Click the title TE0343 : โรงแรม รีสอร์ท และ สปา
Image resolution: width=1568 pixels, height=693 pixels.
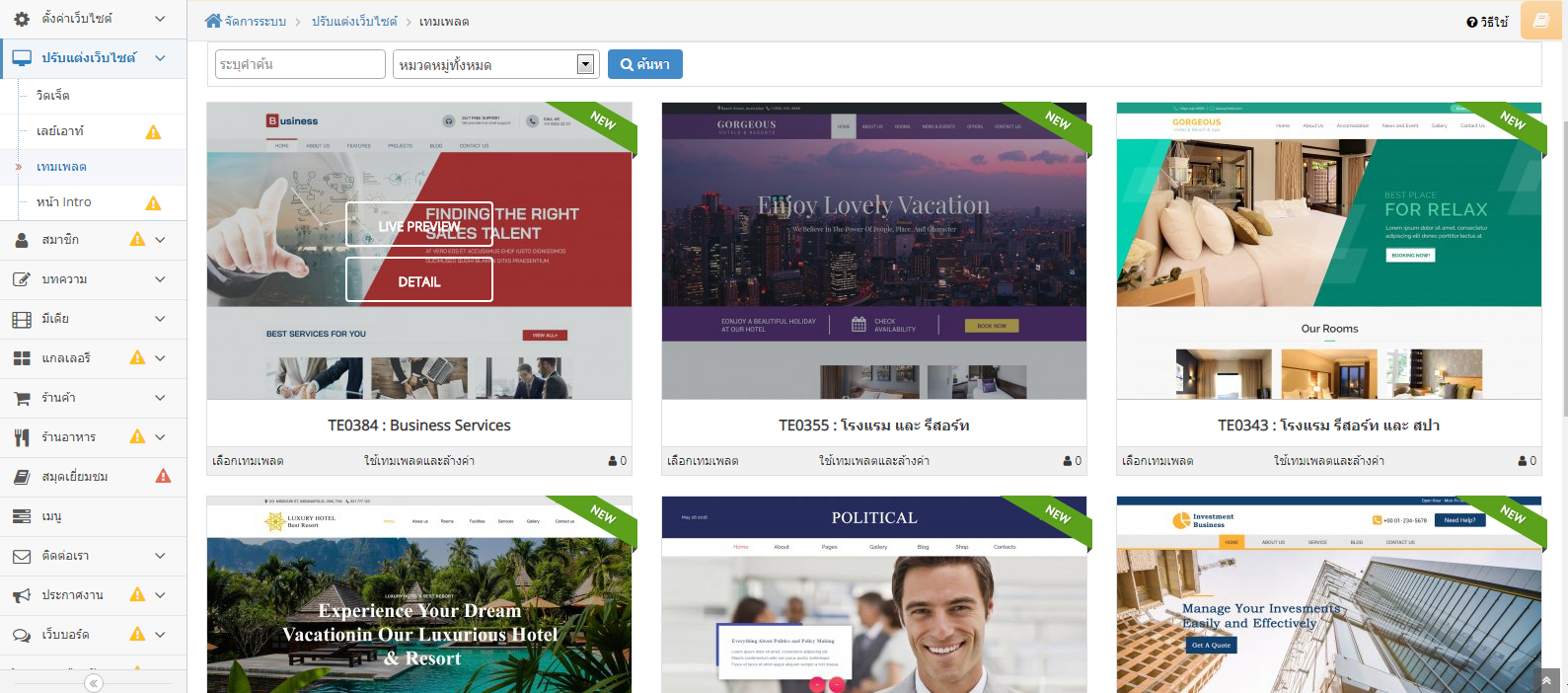(x=1329, y=425)
